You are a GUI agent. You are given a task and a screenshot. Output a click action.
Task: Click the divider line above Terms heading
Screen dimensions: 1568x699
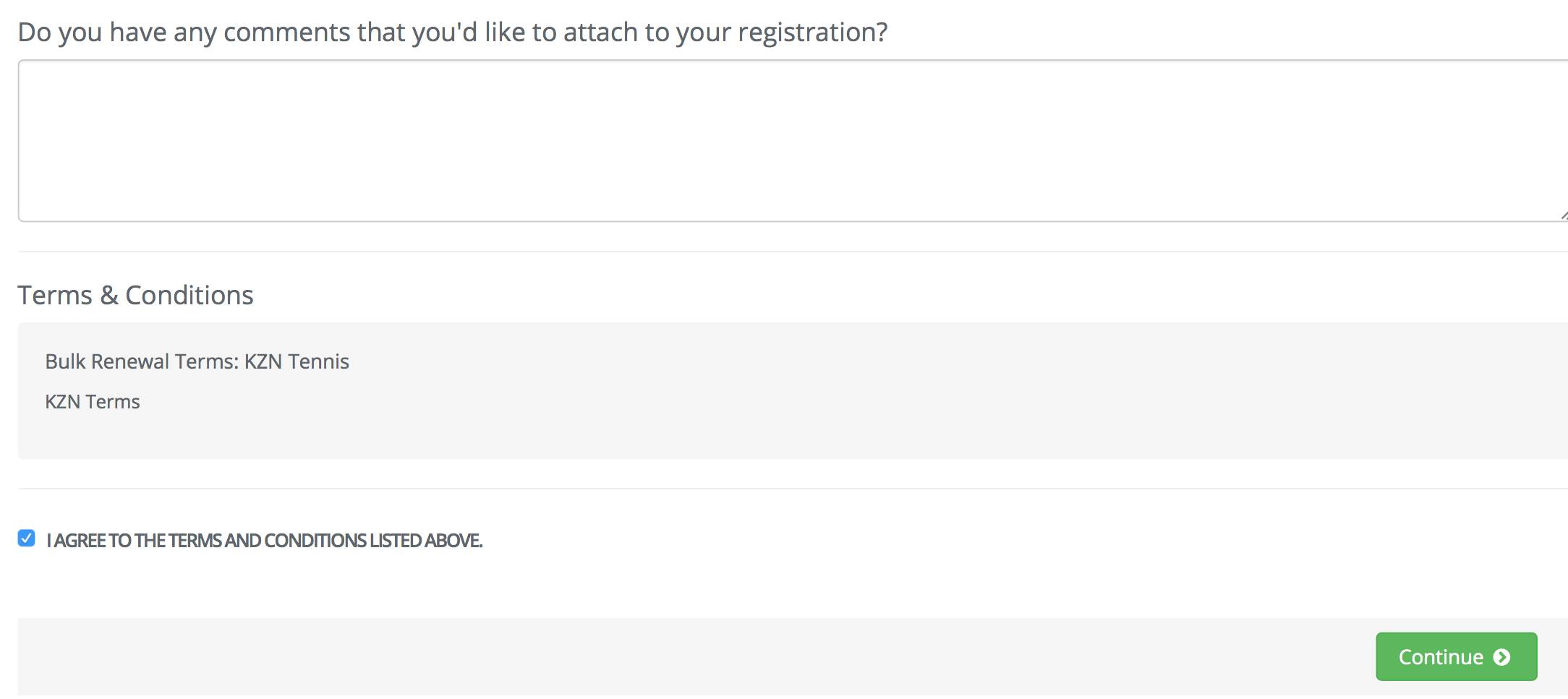[793, 252]
